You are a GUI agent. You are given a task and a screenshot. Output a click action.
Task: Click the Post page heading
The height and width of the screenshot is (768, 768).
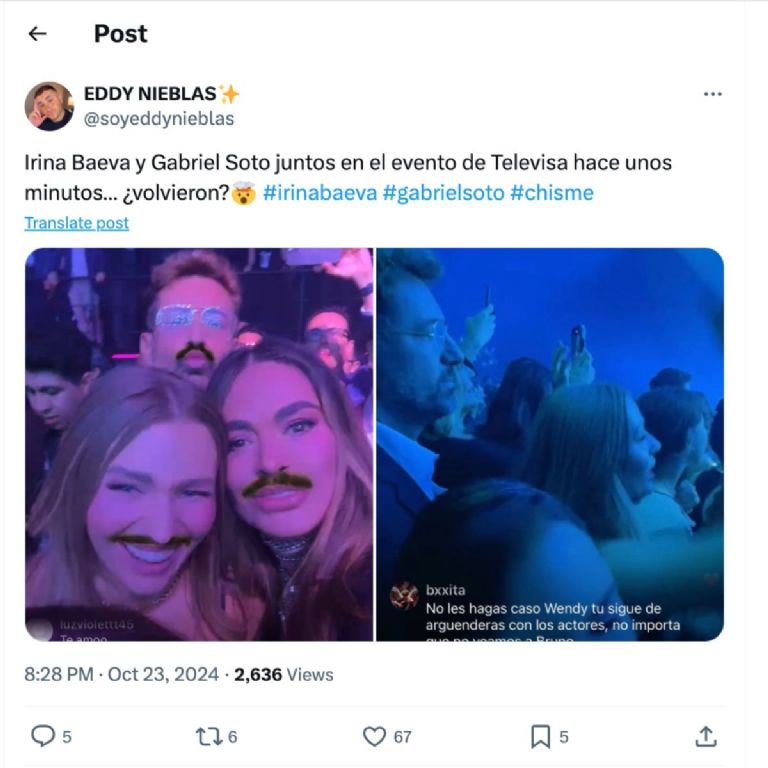(x=120, y=34)
